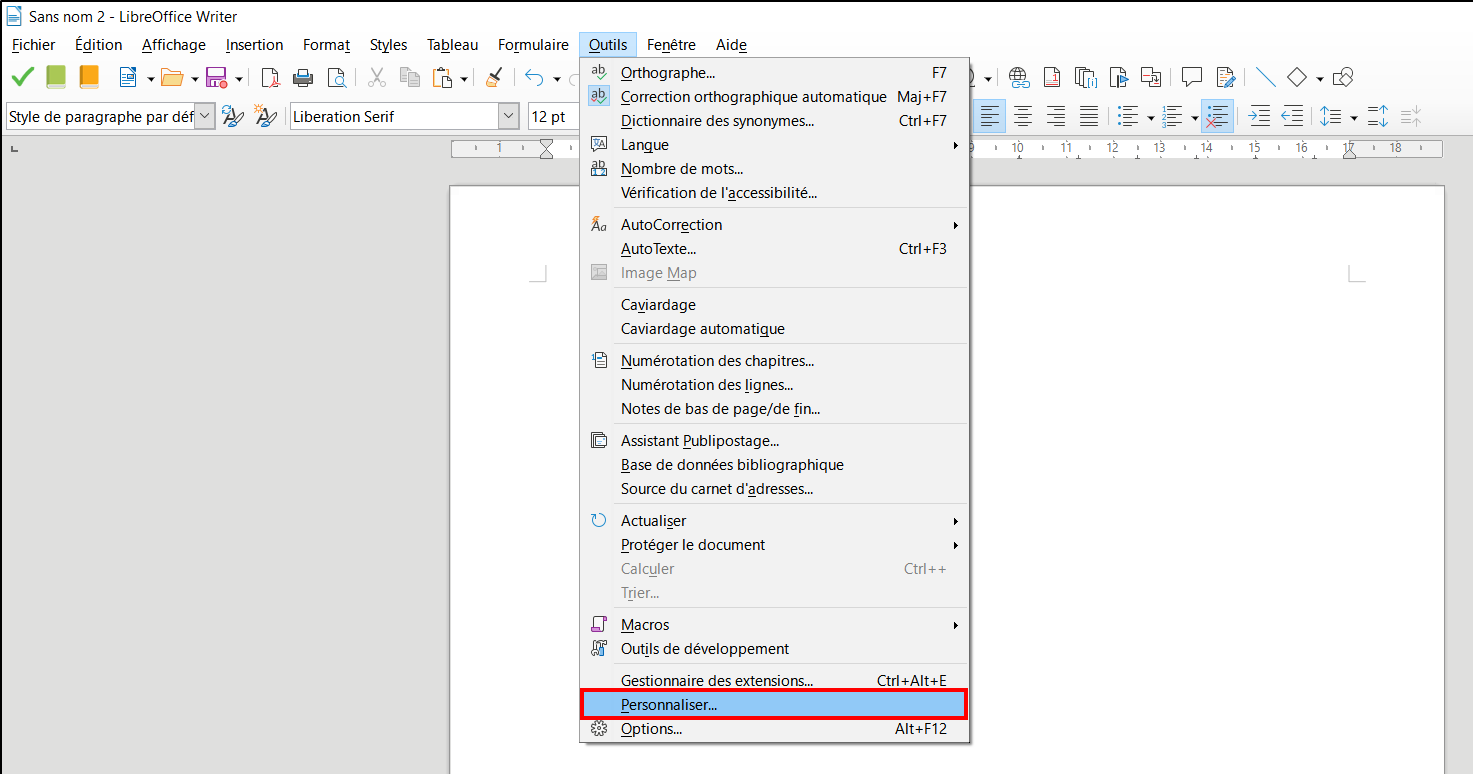The width and height of the screenshot is (1473, 774).
Task: Open the Macros submenu
Action: pos(775,625)
